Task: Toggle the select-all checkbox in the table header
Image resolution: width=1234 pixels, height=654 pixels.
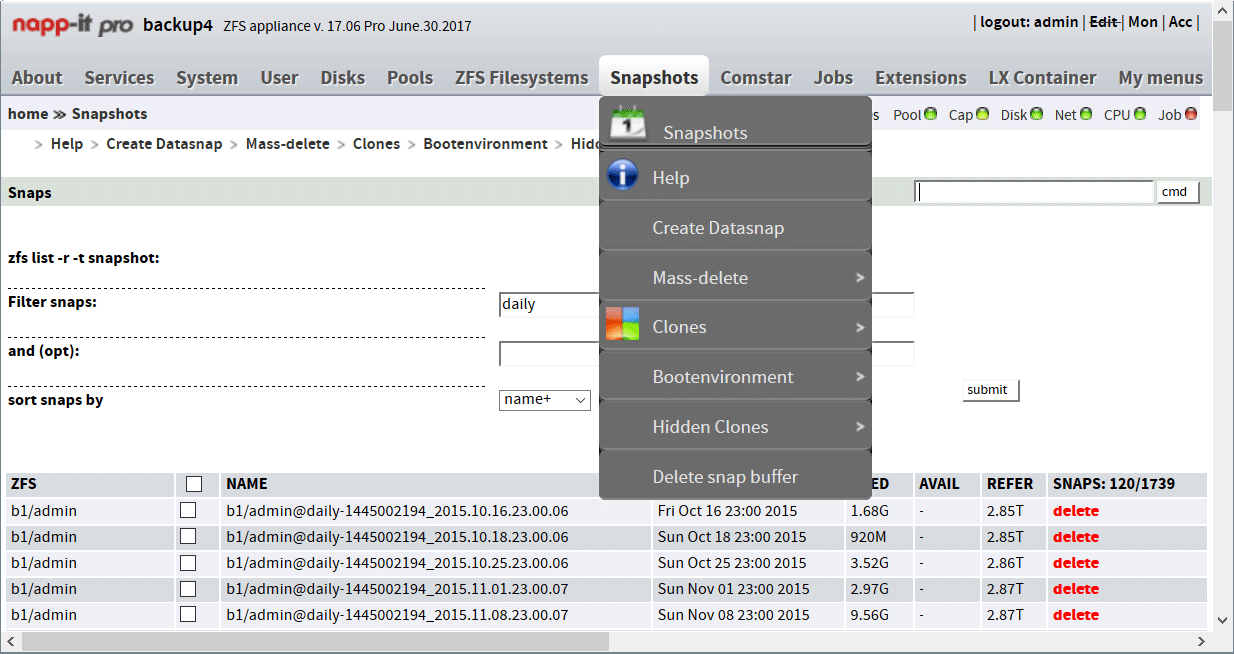Action: pos(194,484)
